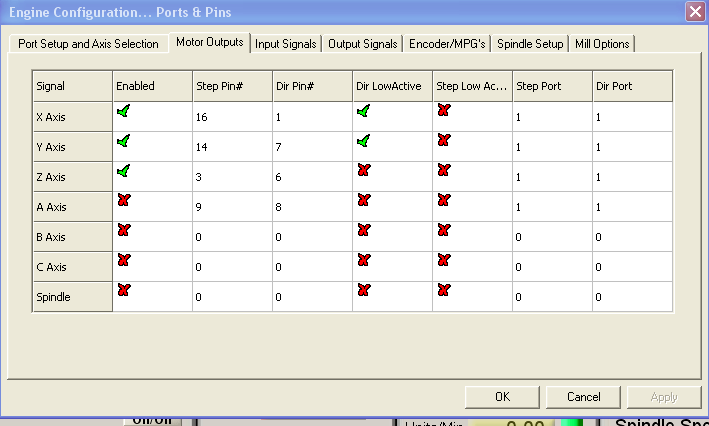Toggle Y Axis Dir LowActive setting
709x426 pixels.
(x=363, y=142)
